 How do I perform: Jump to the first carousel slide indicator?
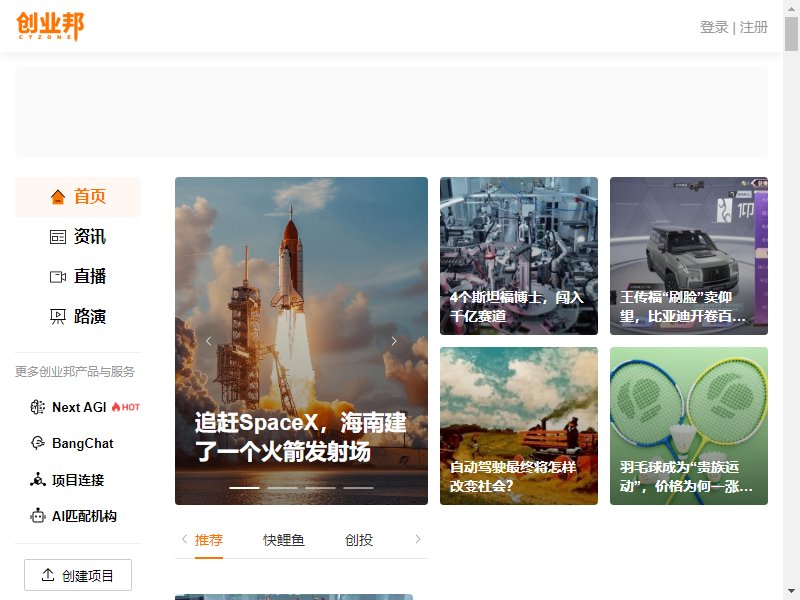click(244, 488)
